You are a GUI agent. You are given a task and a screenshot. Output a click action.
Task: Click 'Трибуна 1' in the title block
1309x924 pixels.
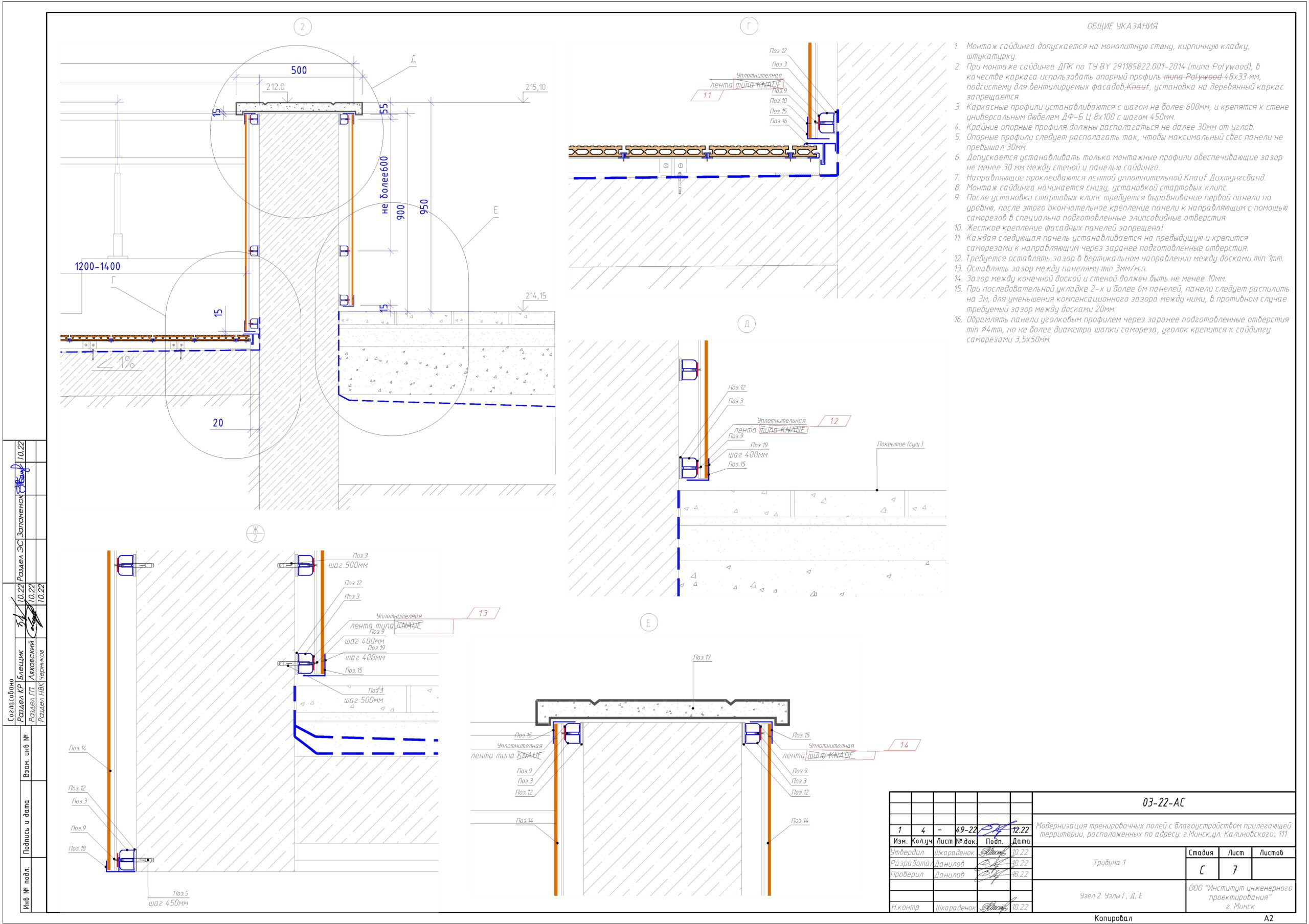click(x=1109, y=863)
